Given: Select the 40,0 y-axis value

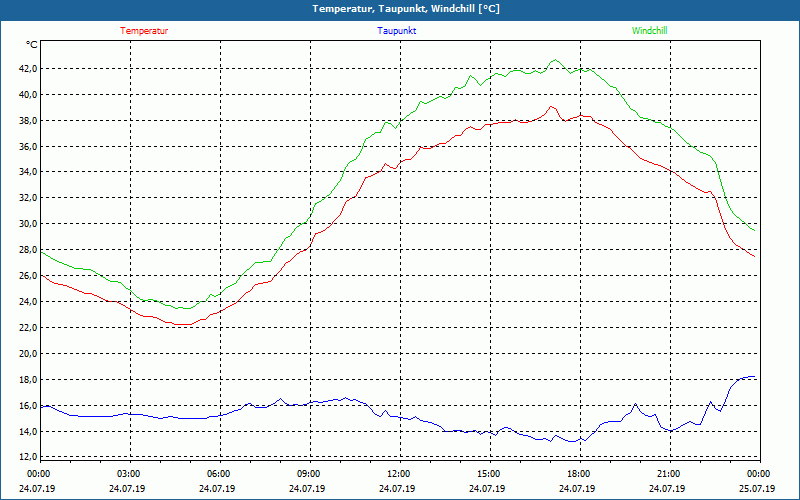Looking at the screenshot, I should [x=27, y=94].
